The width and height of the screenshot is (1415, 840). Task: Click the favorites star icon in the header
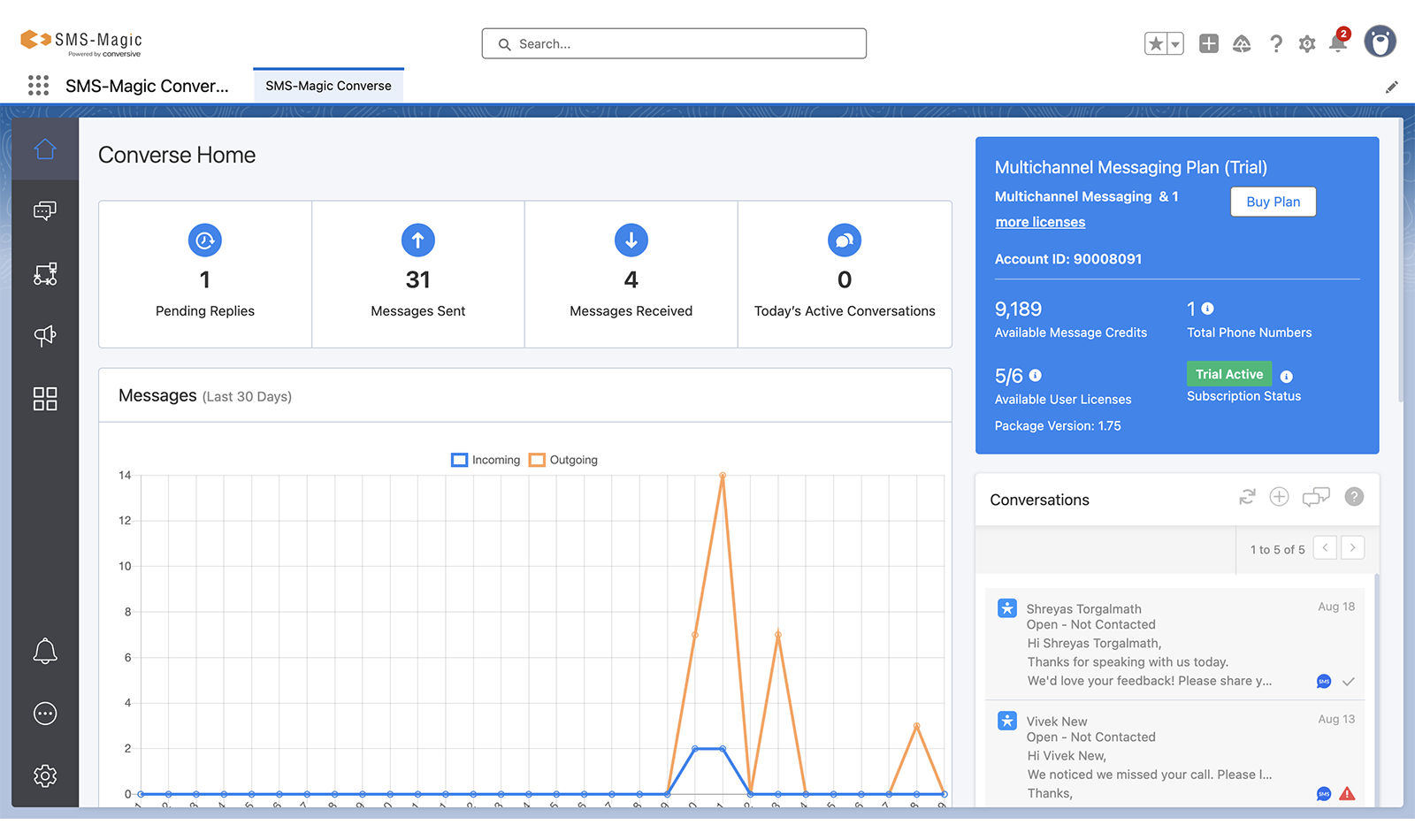[x=1155, y=43]
